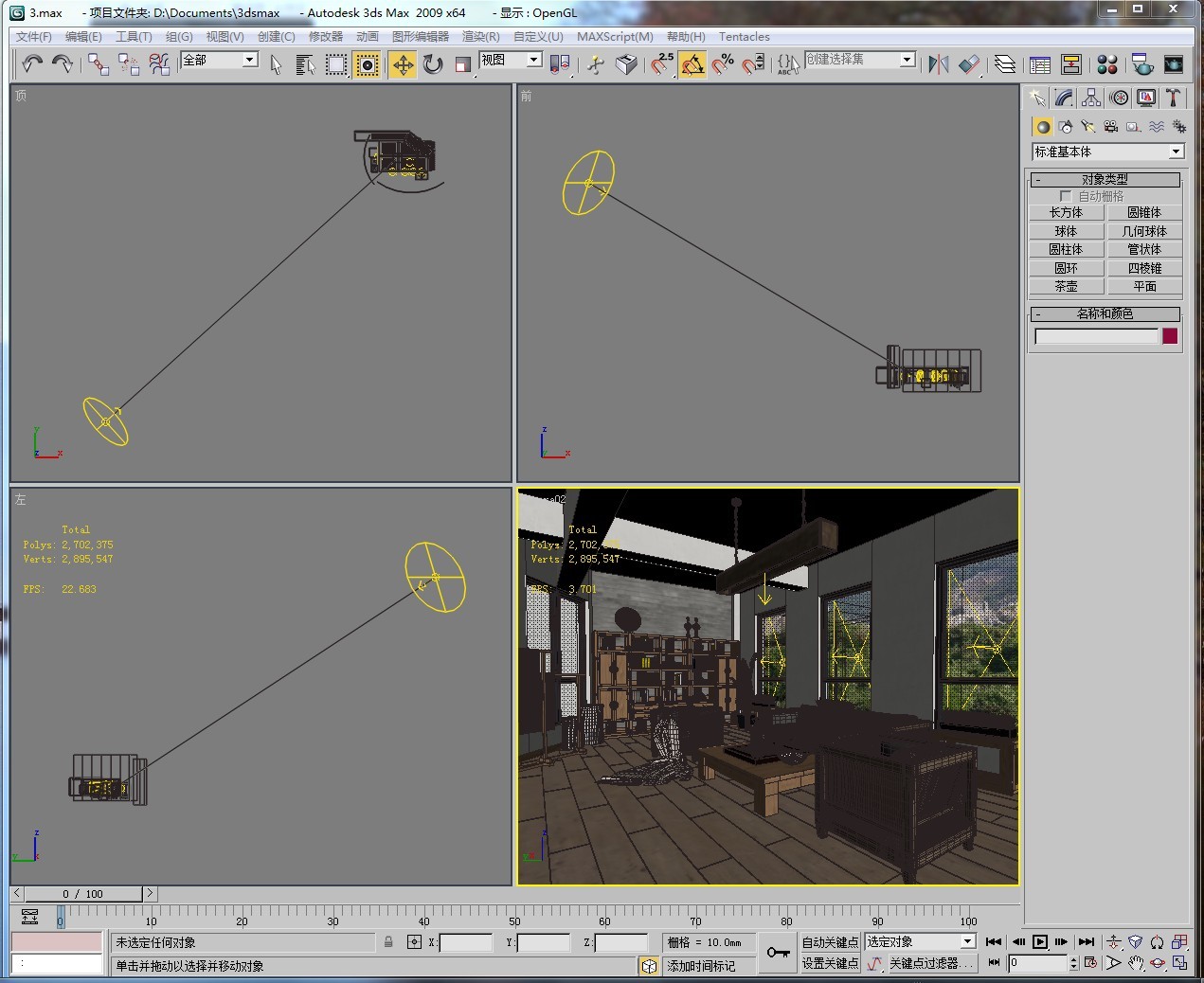Click the Redo arrow icon
This screenshot has height=983, width=1204.
(x=63, y=63)
